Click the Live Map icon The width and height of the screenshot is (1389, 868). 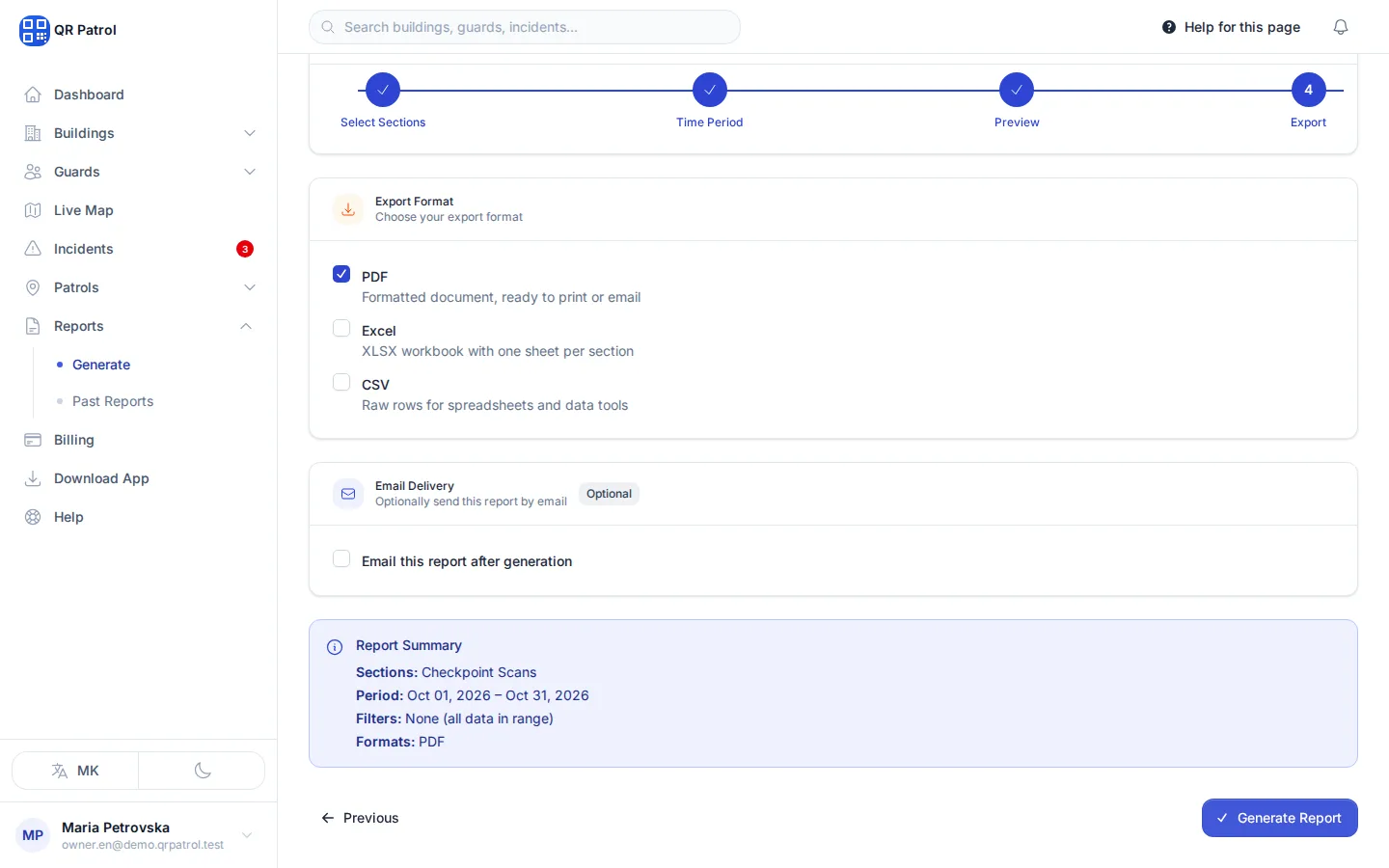click(33, 210)
